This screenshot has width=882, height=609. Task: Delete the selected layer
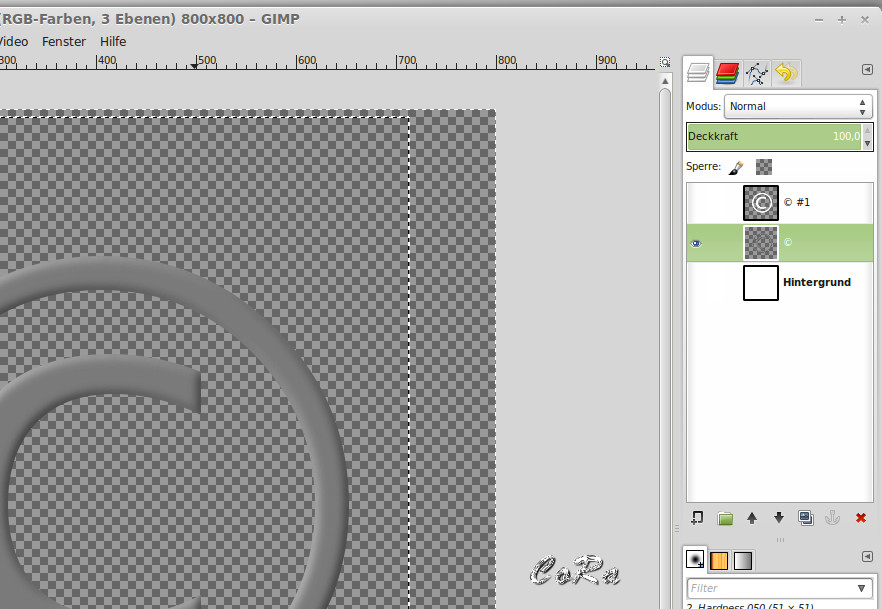pos(860,518)
